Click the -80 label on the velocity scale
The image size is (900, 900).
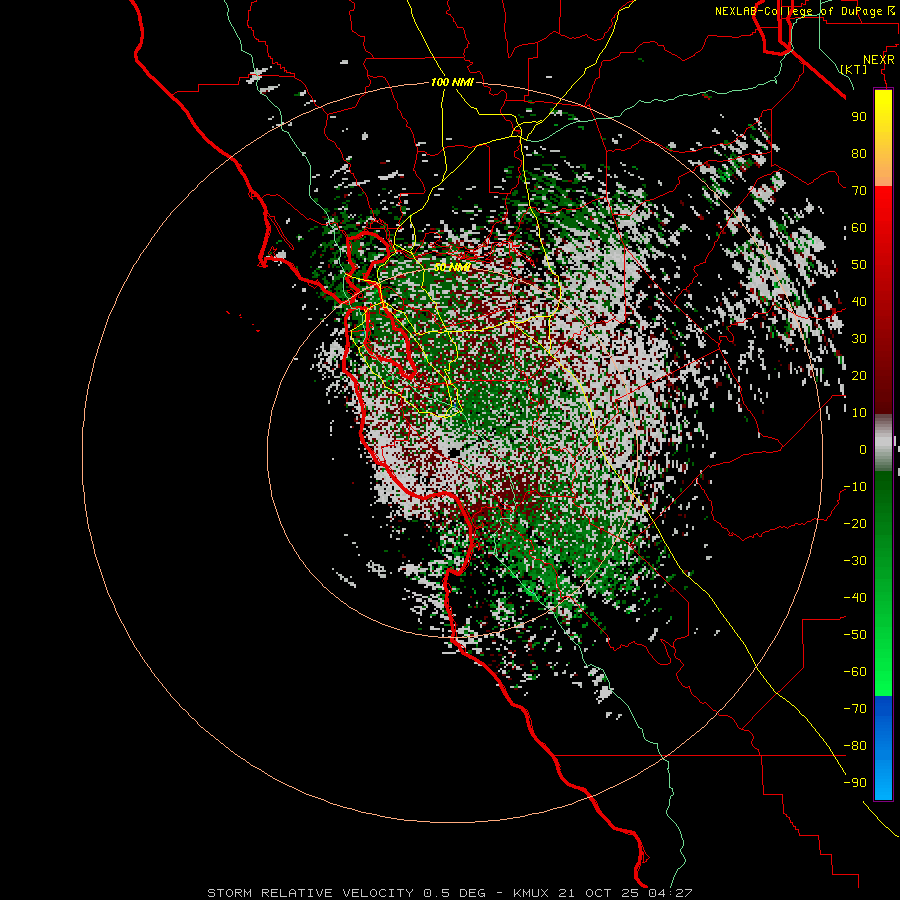point(855,746)
